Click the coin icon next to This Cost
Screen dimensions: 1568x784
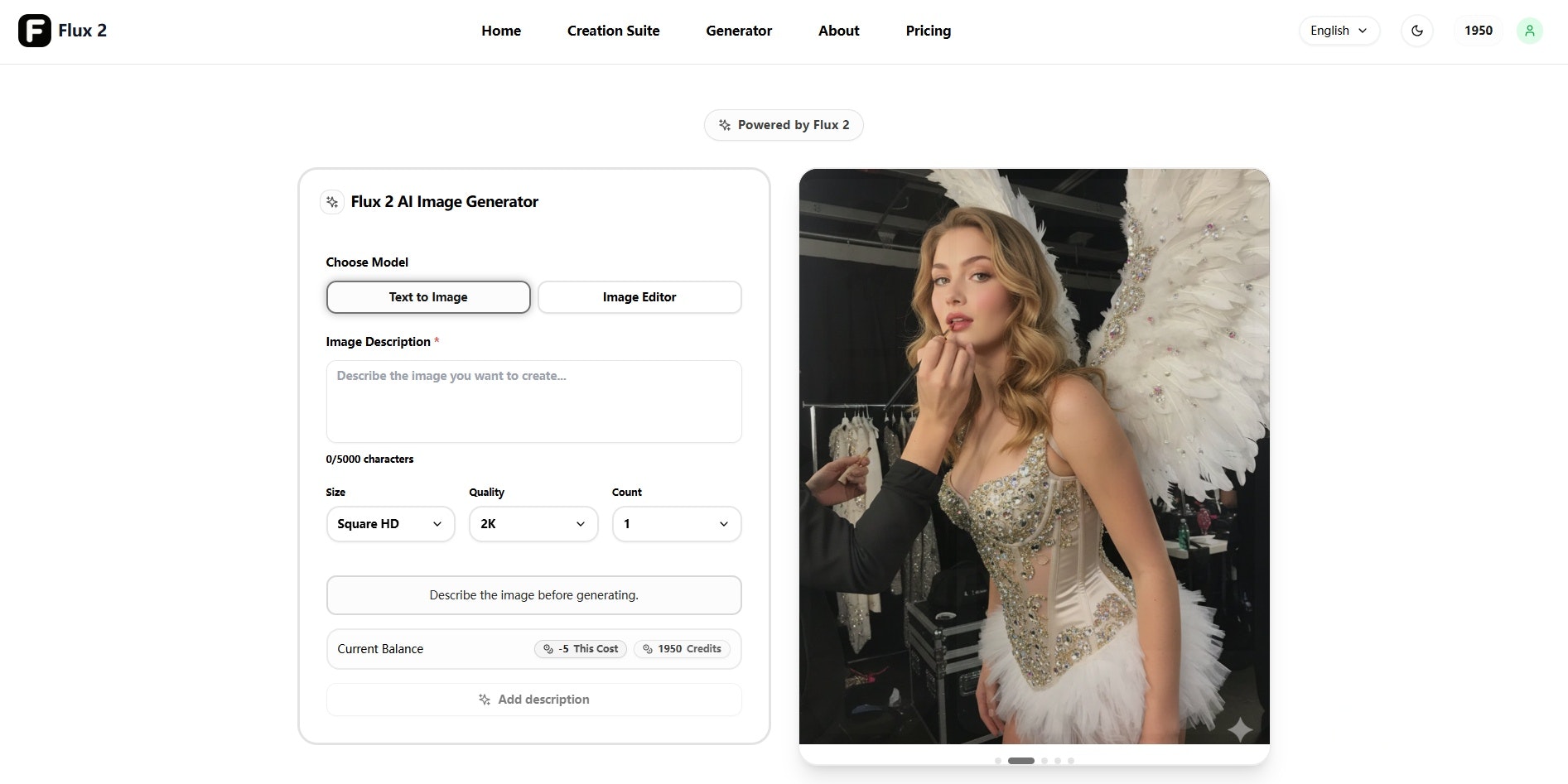pos(548,649)
